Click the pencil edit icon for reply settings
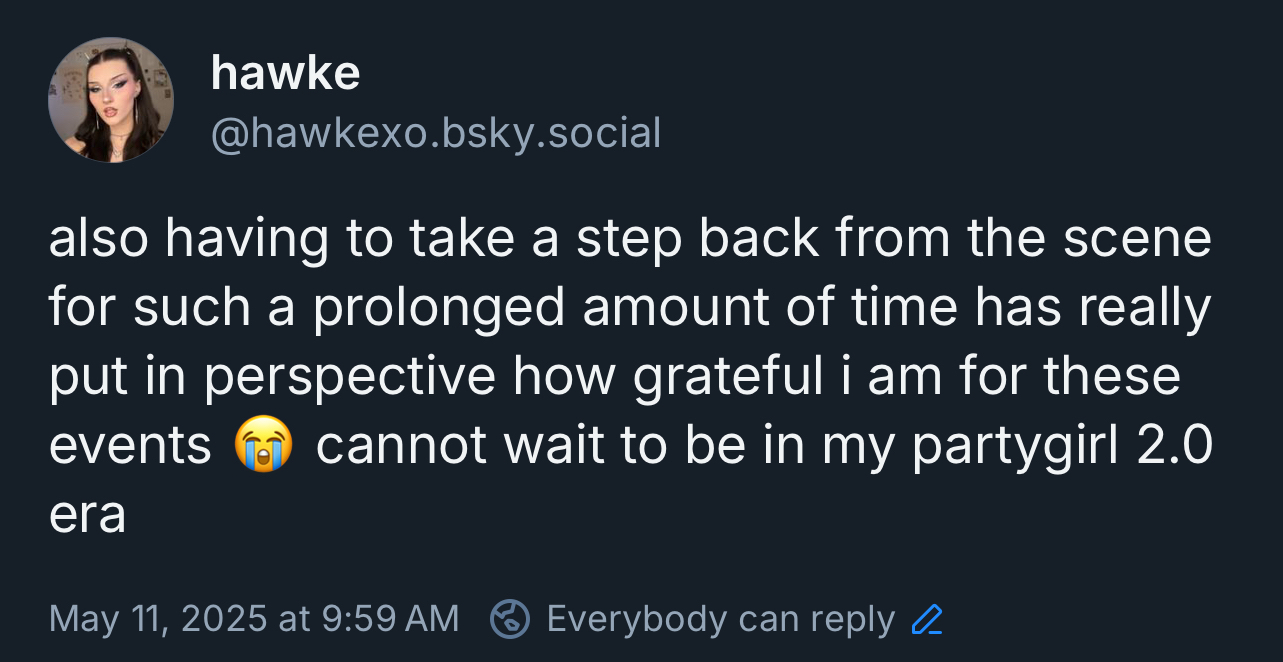Viewport: 1283px width, 662px height. 928,620
